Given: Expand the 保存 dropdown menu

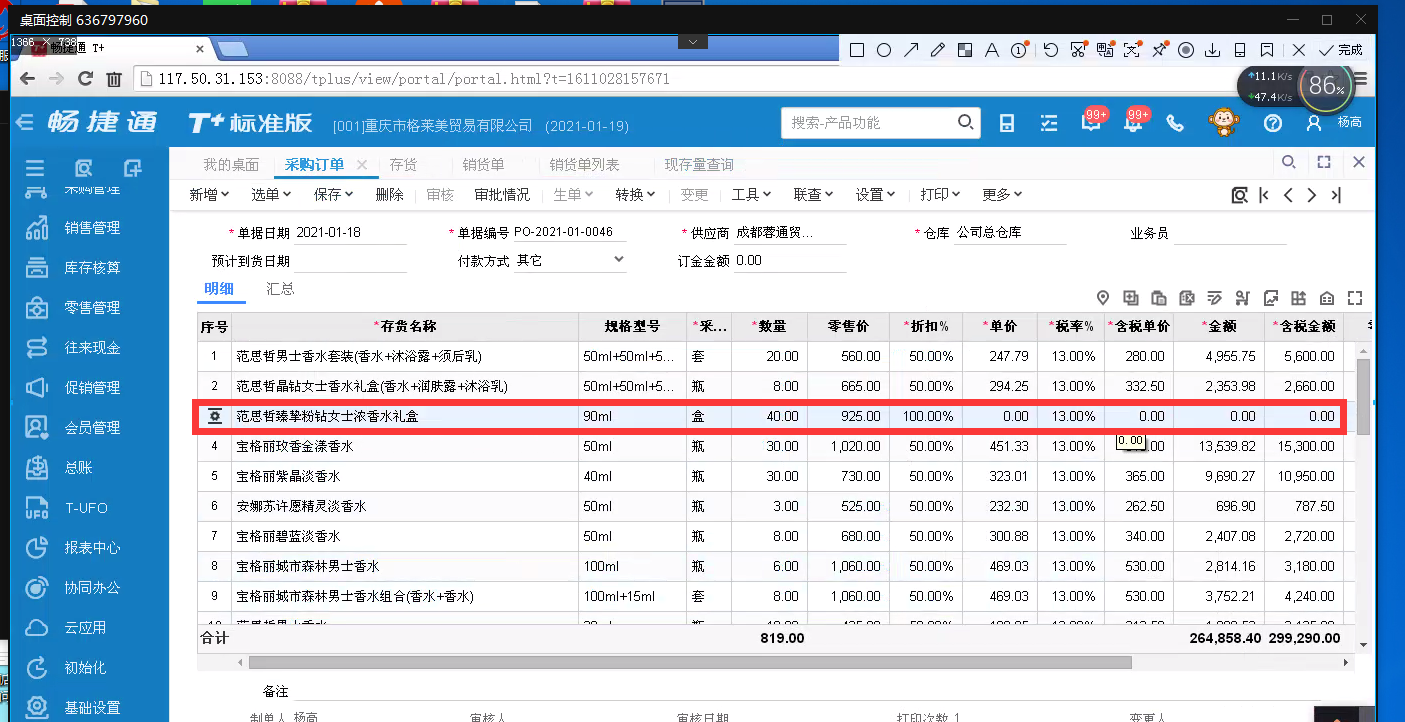Looking at the screenshot, I should [x=334, y=195].
